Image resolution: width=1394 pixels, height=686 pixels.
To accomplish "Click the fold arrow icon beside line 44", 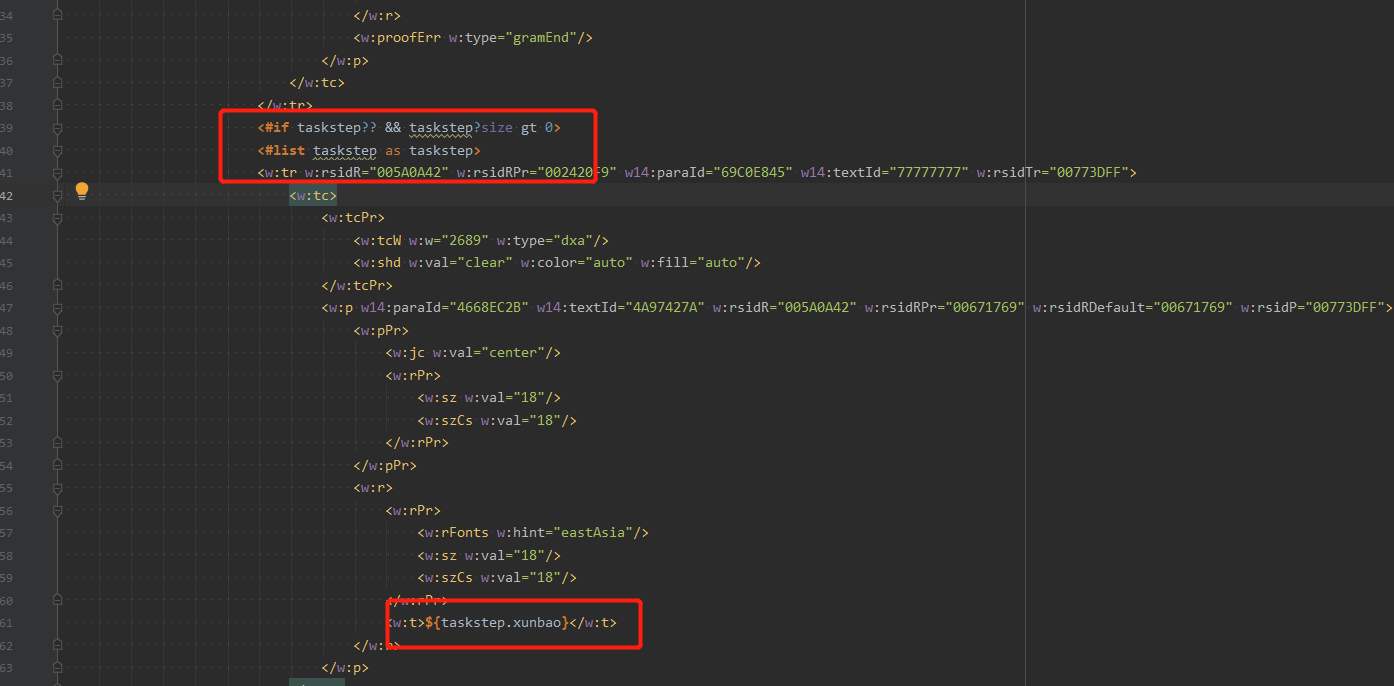I will (57, 240).
